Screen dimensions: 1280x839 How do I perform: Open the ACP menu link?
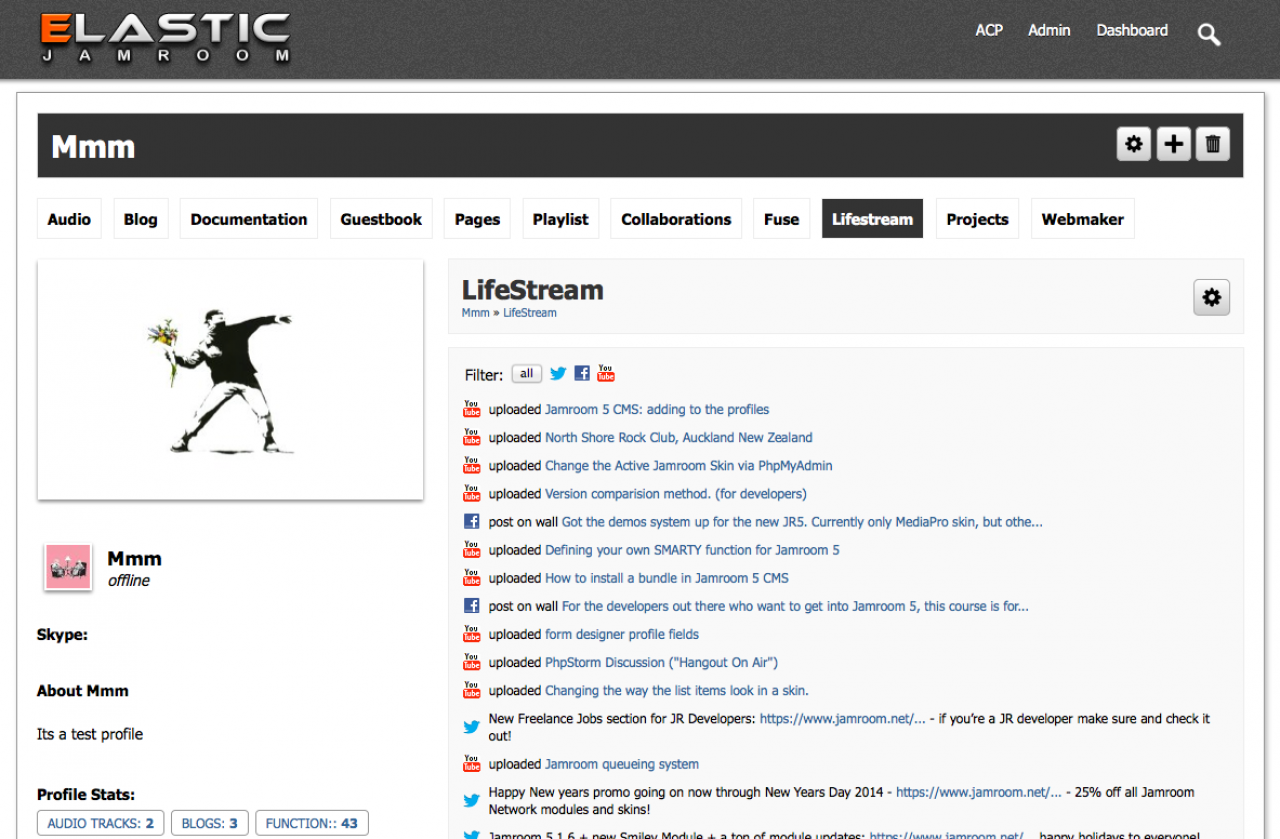[x=989, y=30]
